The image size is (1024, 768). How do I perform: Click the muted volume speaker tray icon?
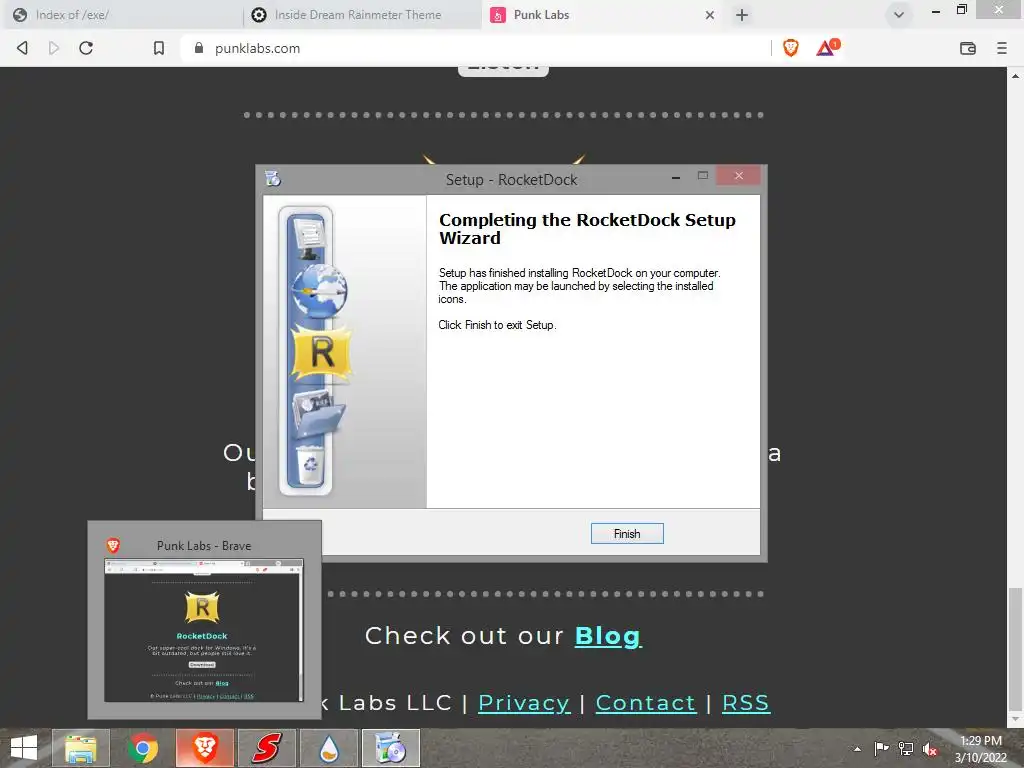pos(930,749)
